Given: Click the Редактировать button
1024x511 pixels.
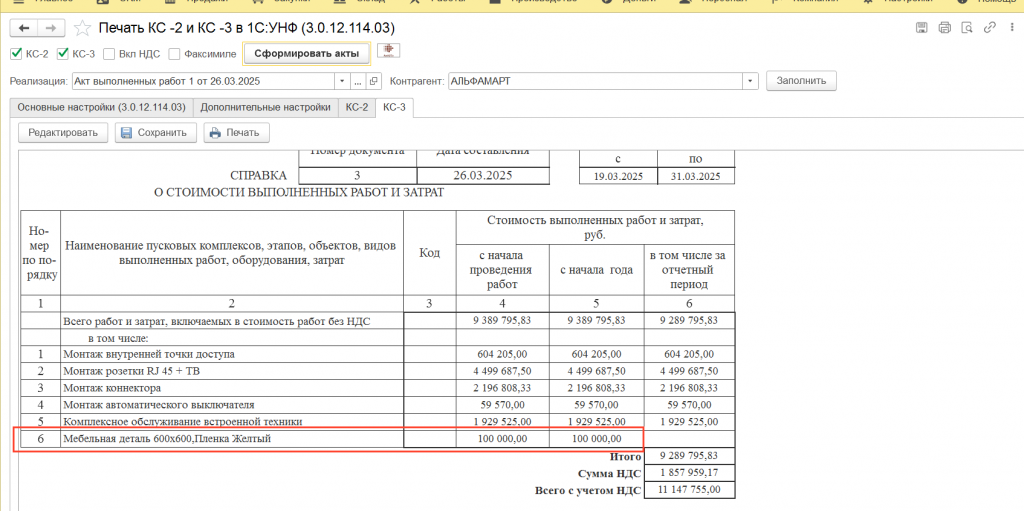Looking at the screenshot, I should (x=63, y=133).
